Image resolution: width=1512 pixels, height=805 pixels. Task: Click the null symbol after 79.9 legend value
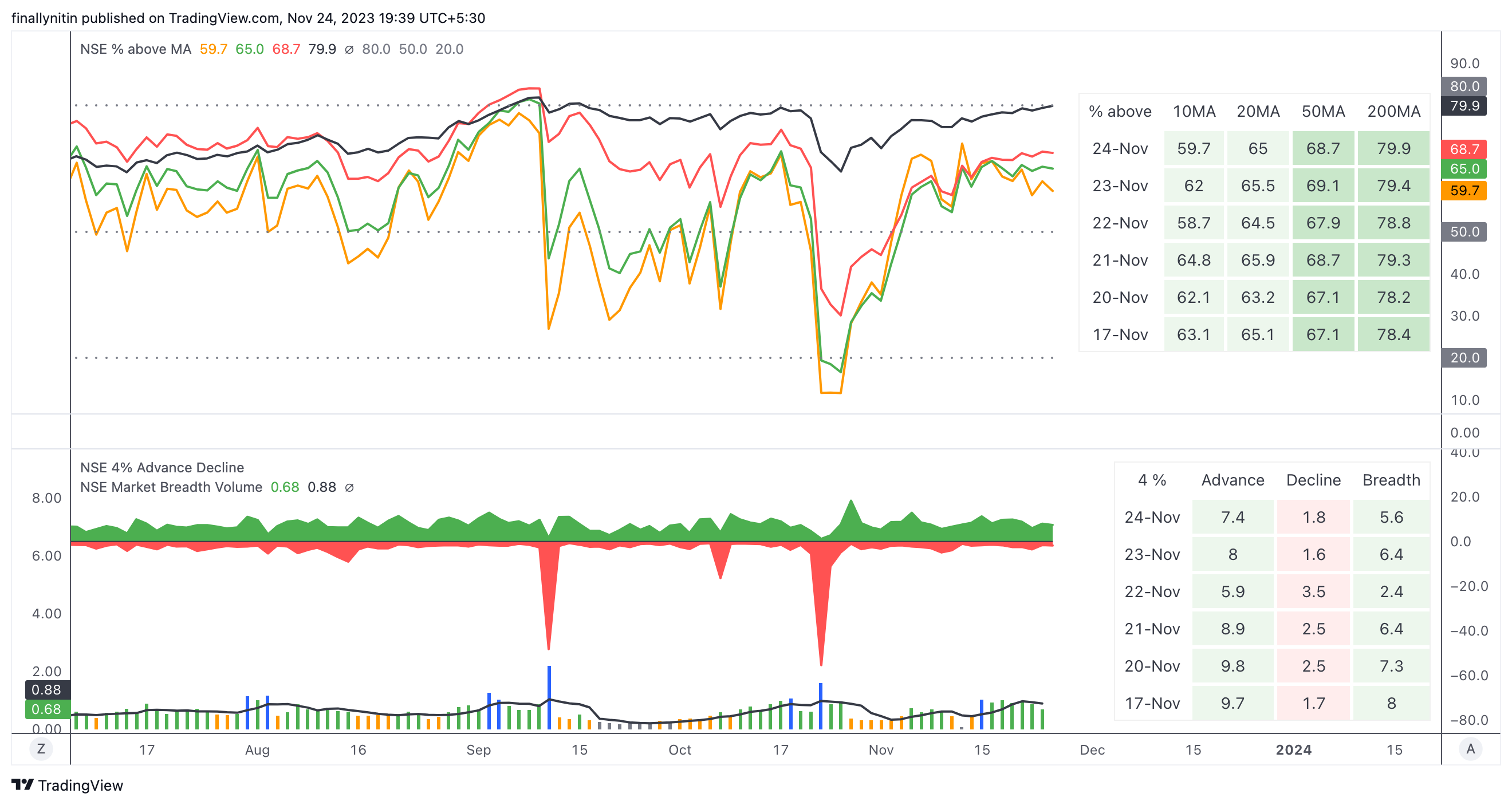pyautogui.click(x=349, y=50)
